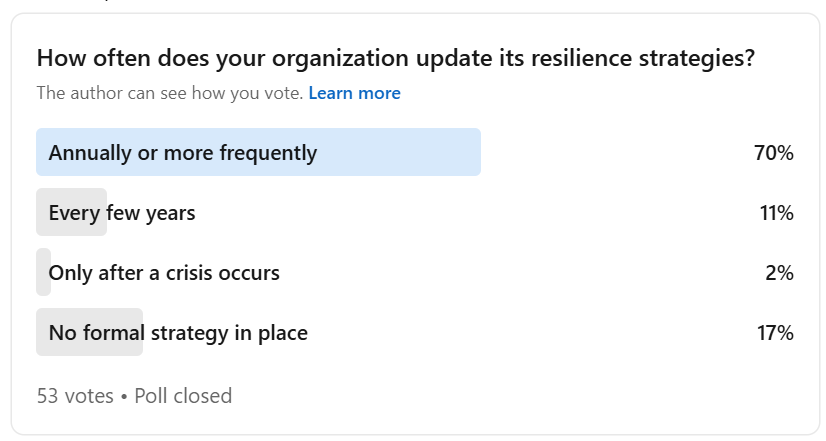This screenshot has width=826, height=441.
Task: Click the 17% result percentage
Action: click(x=775, y=332)
